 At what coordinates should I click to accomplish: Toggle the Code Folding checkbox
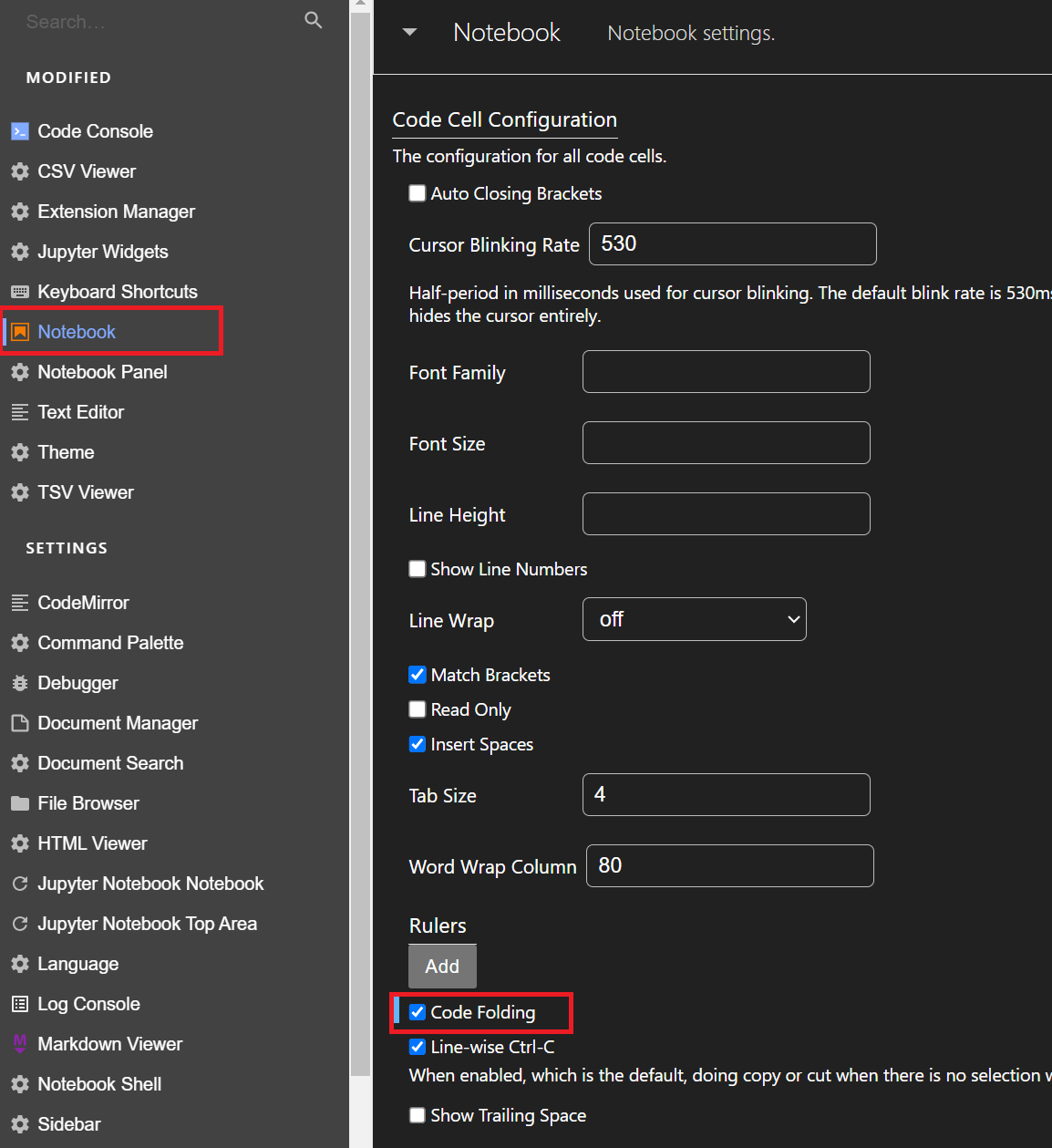pos(418,1012)
